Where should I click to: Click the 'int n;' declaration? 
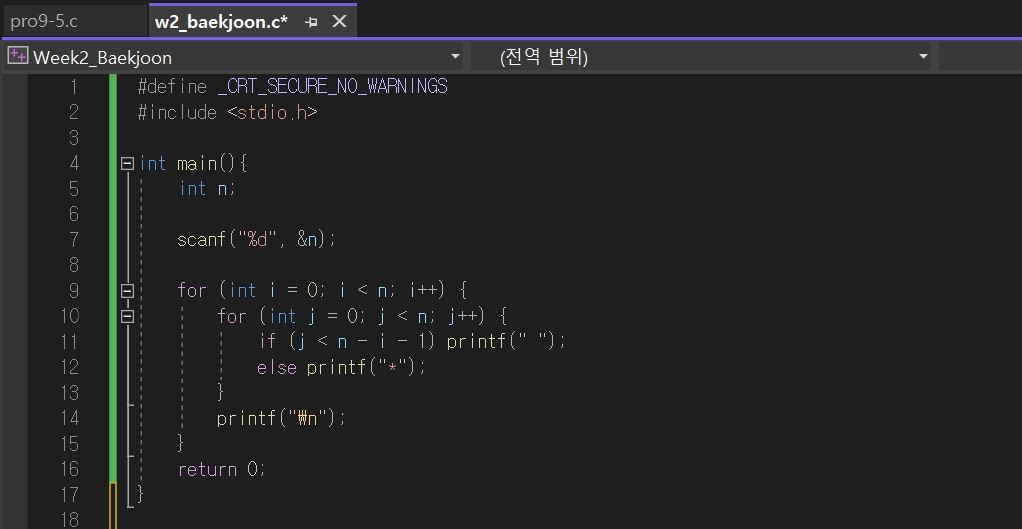(207, 189)
